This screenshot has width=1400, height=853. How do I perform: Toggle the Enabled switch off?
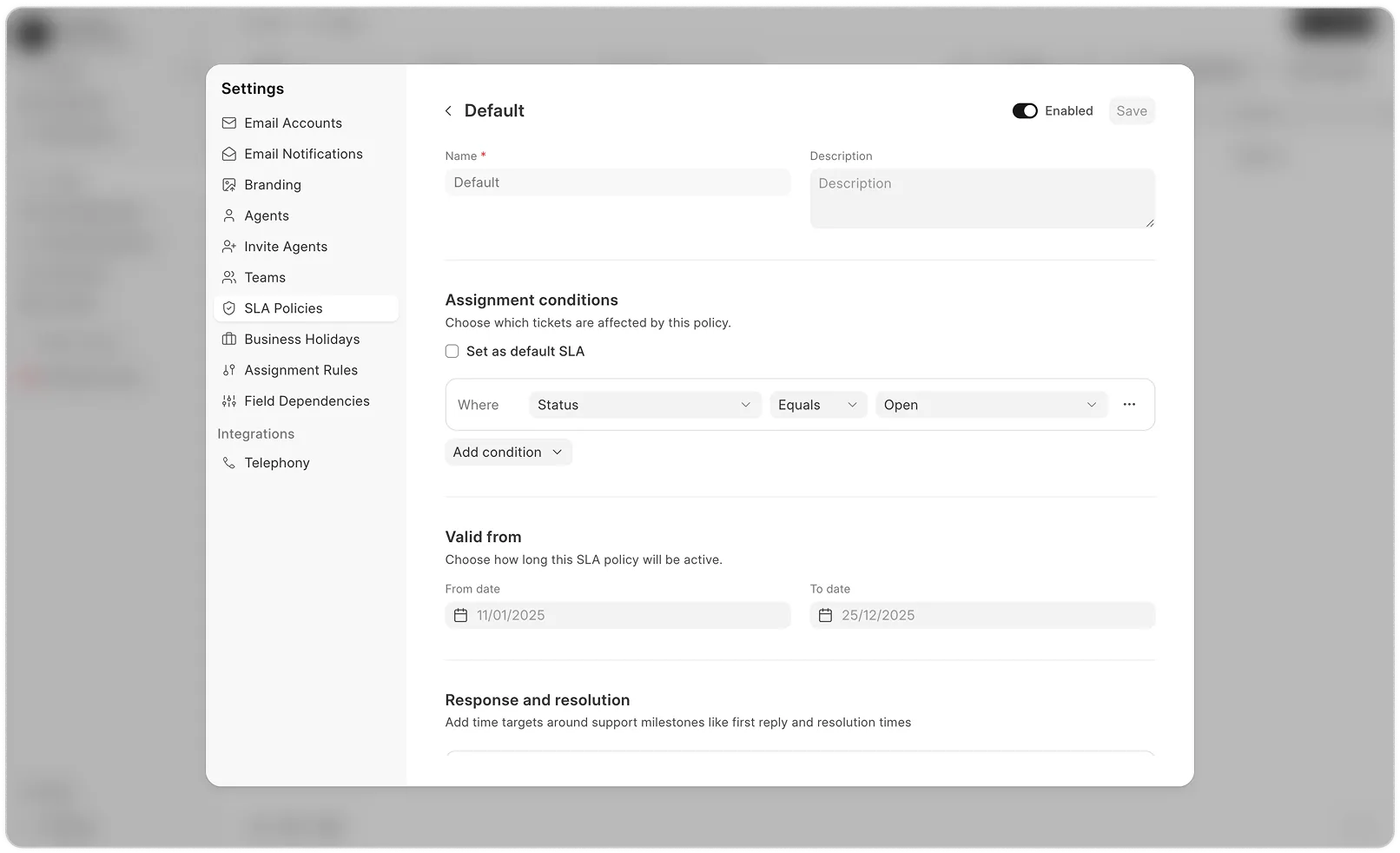(x=1025, y=111)
